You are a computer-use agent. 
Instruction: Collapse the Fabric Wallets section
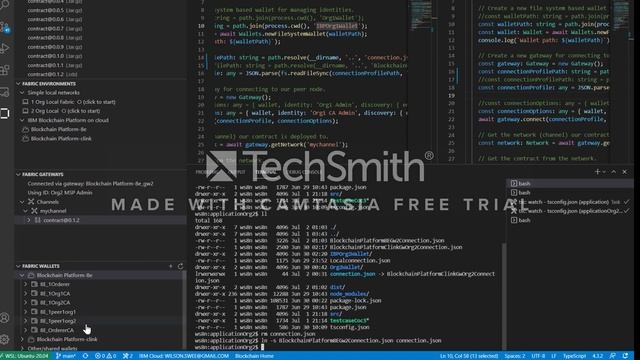(18, 266)
